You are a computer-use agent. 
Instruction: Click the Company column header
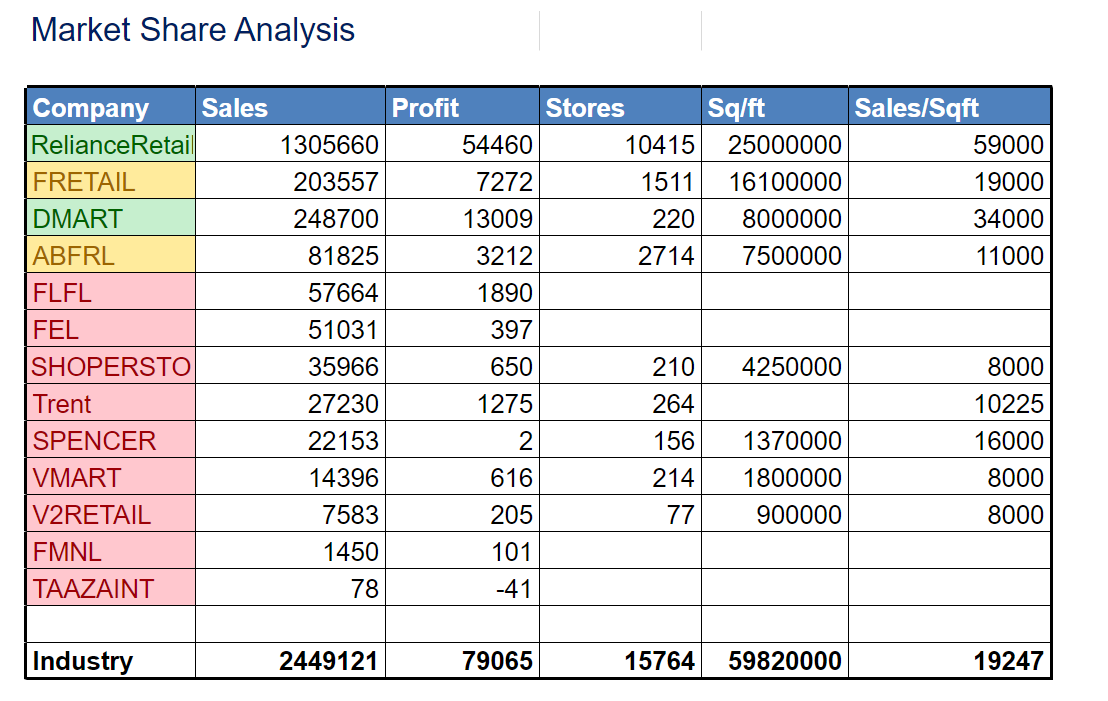click(111, 107)
